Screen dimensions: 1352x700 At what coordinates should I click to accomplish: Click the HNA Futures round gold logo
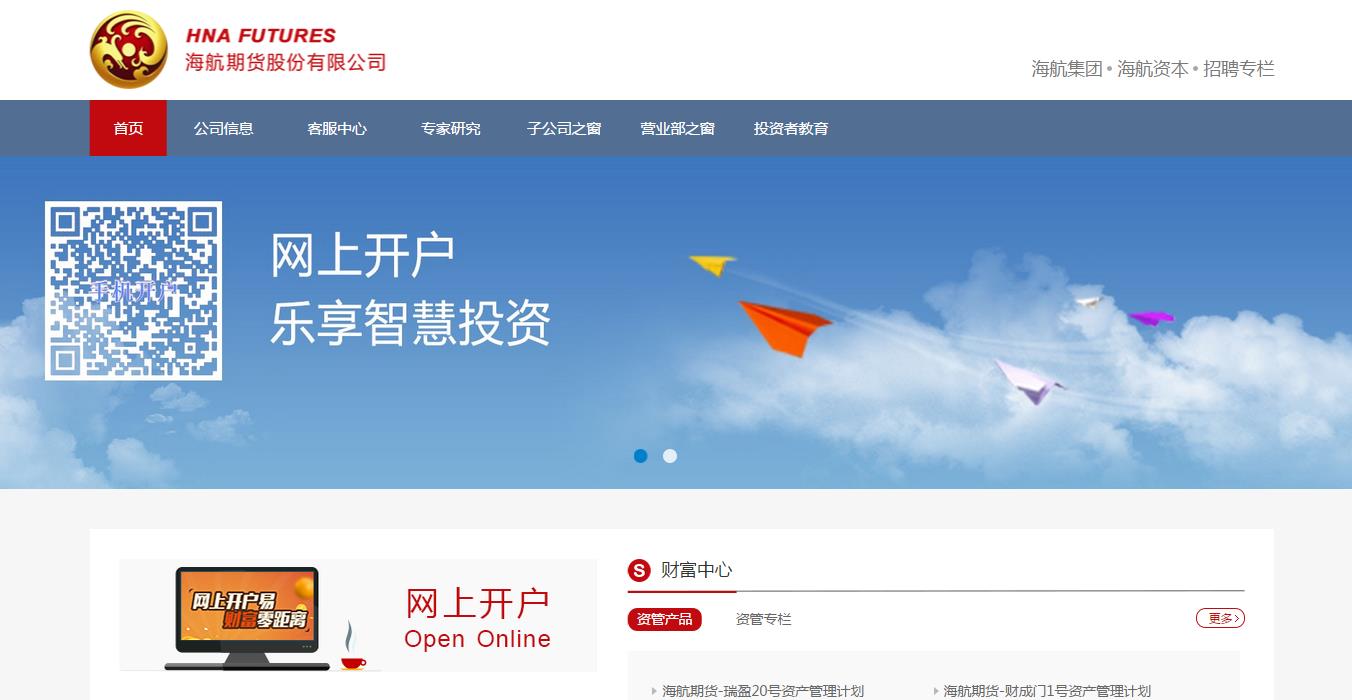(x=129, y=50)
